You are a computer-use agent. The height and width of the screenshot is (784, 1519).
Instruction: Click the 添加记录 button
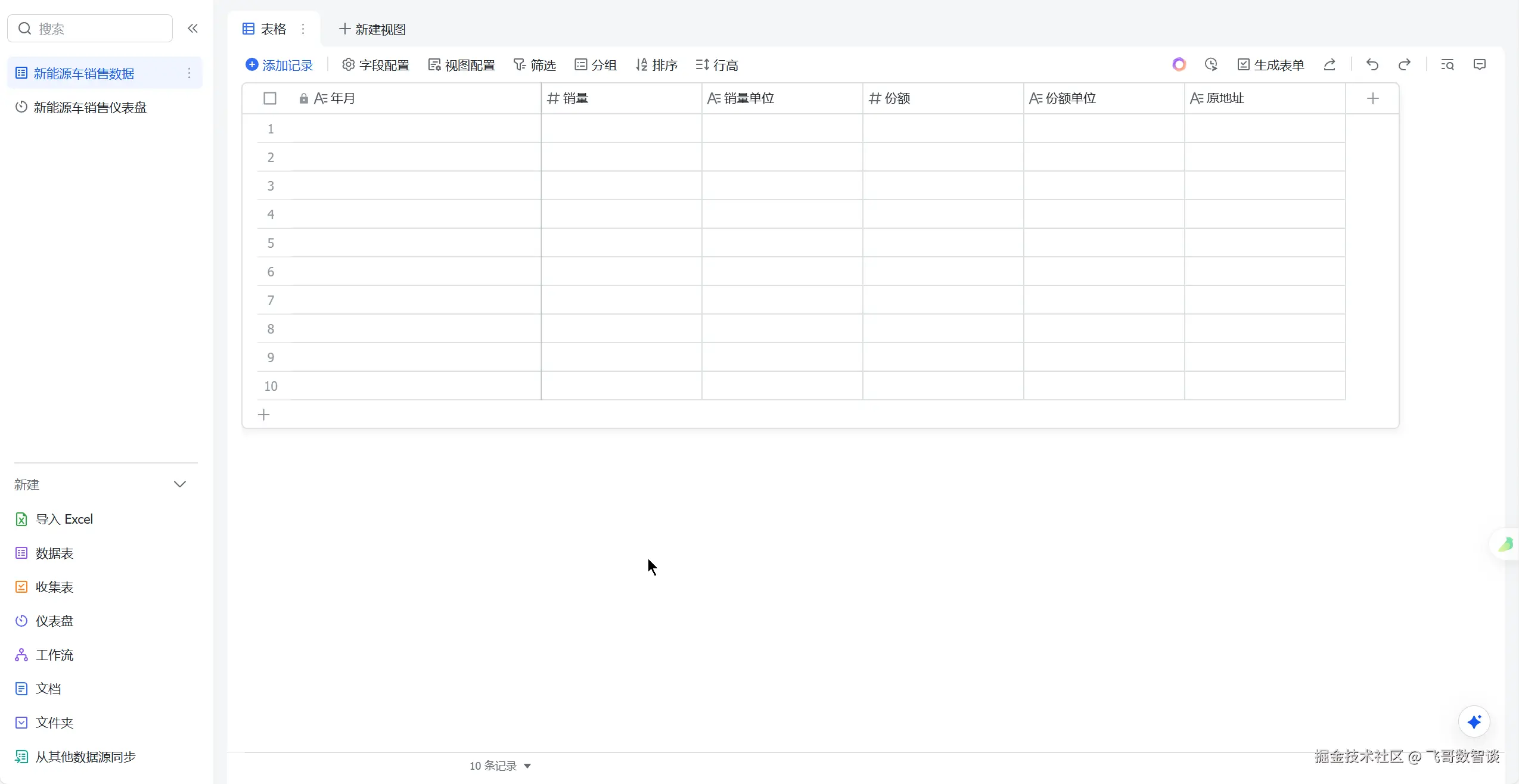point(279,65)
